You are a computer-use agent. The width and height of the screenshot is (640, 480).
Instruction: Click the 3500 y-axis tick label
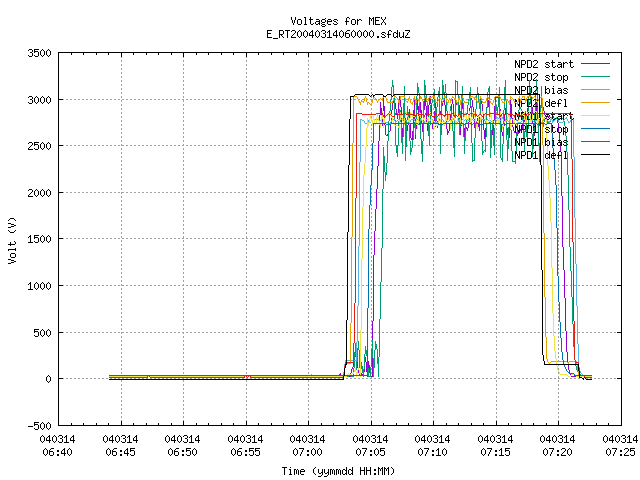(39, 53)
